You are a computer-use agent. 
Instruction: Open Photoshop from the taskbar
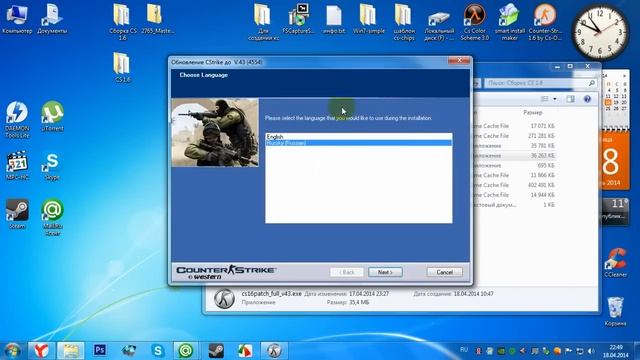coord(100,350)
